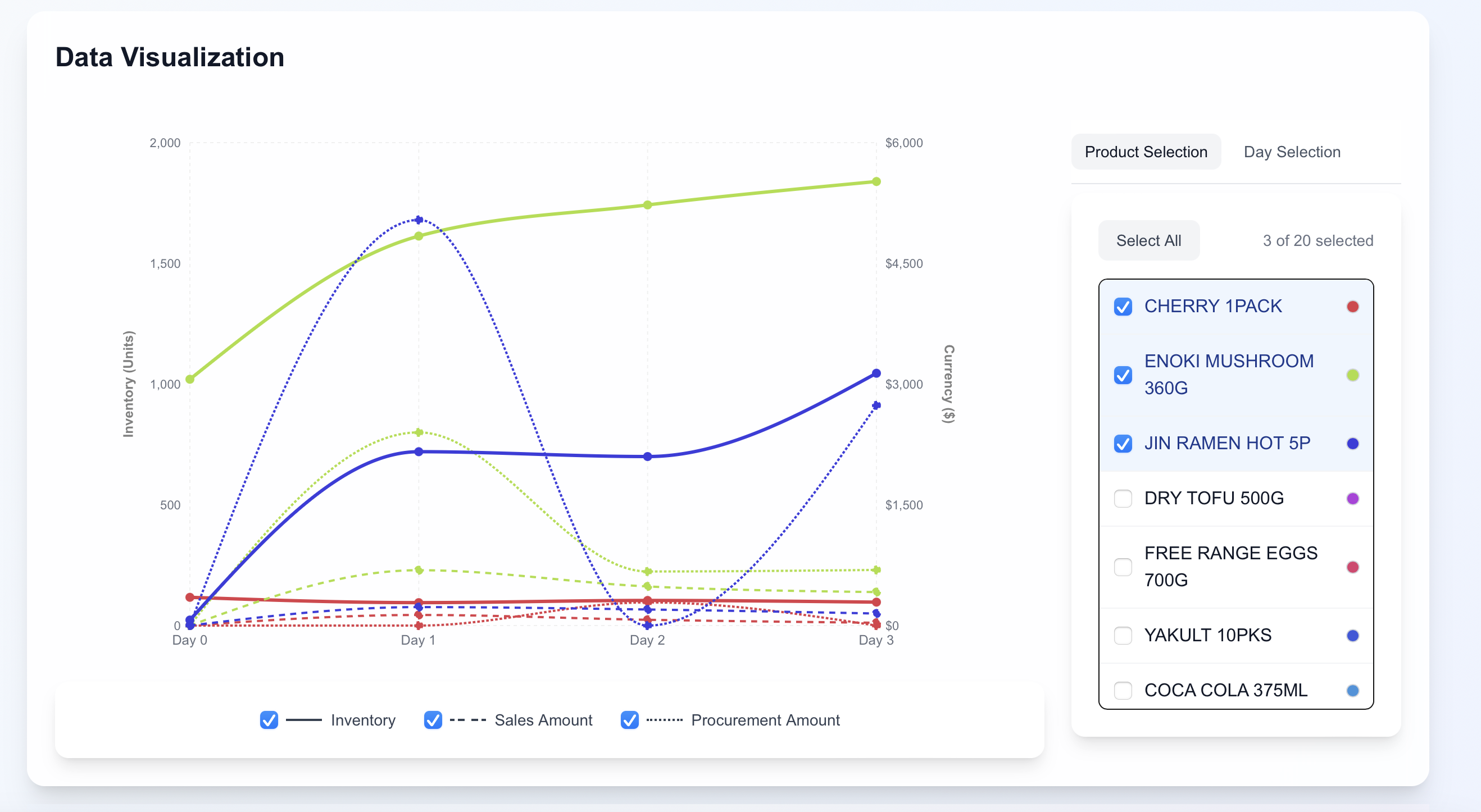Disable Procurement Amount legend checkbox

[x=629, y=719]
